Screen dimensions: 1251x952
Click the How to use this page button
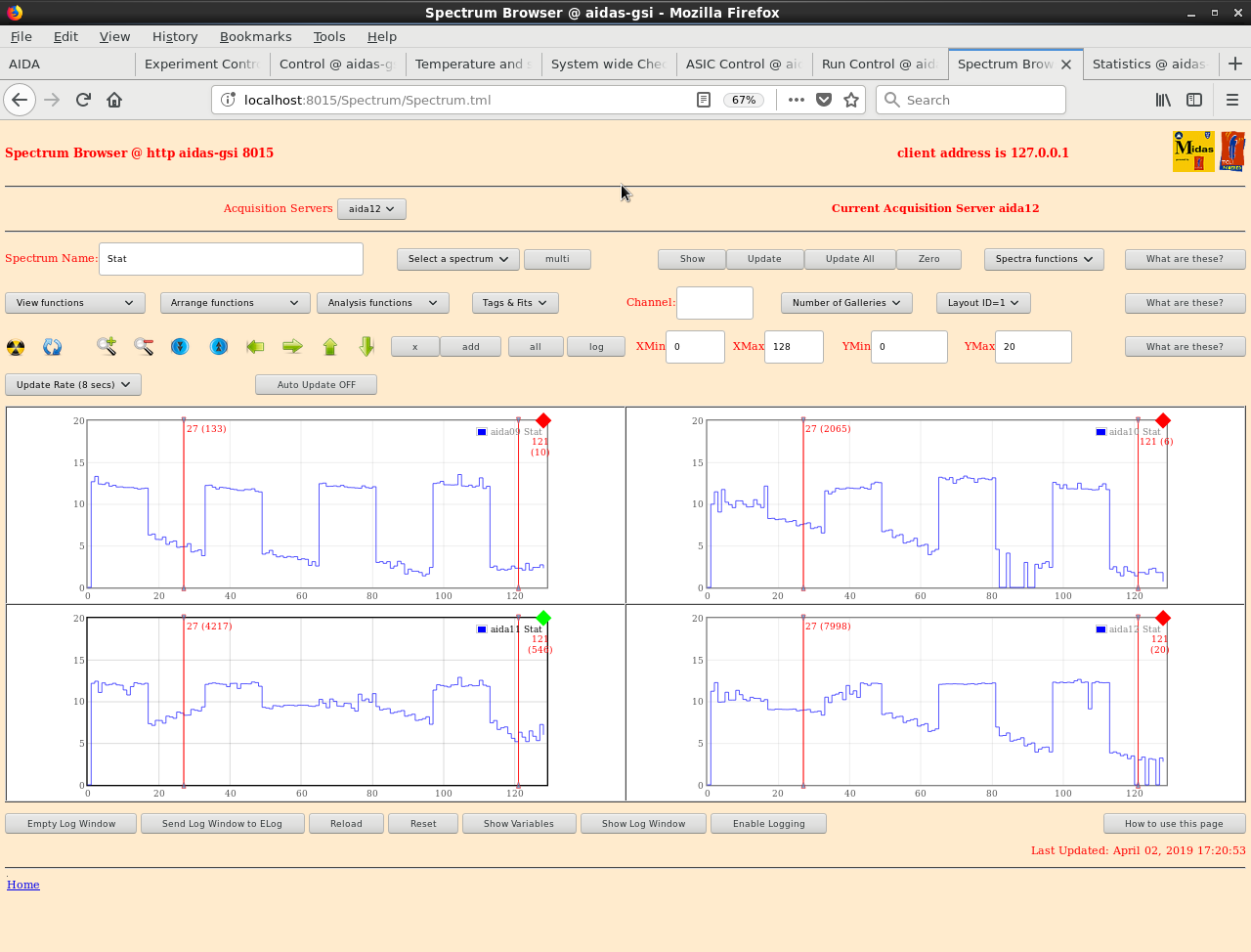point(1174,824)
